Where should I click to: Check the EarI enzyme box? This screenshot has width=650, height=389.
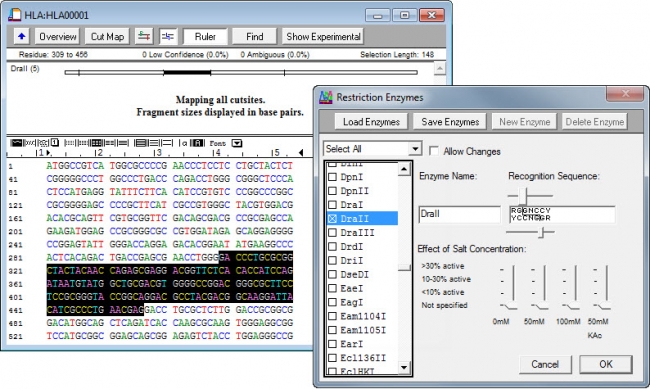coord(332,344)
